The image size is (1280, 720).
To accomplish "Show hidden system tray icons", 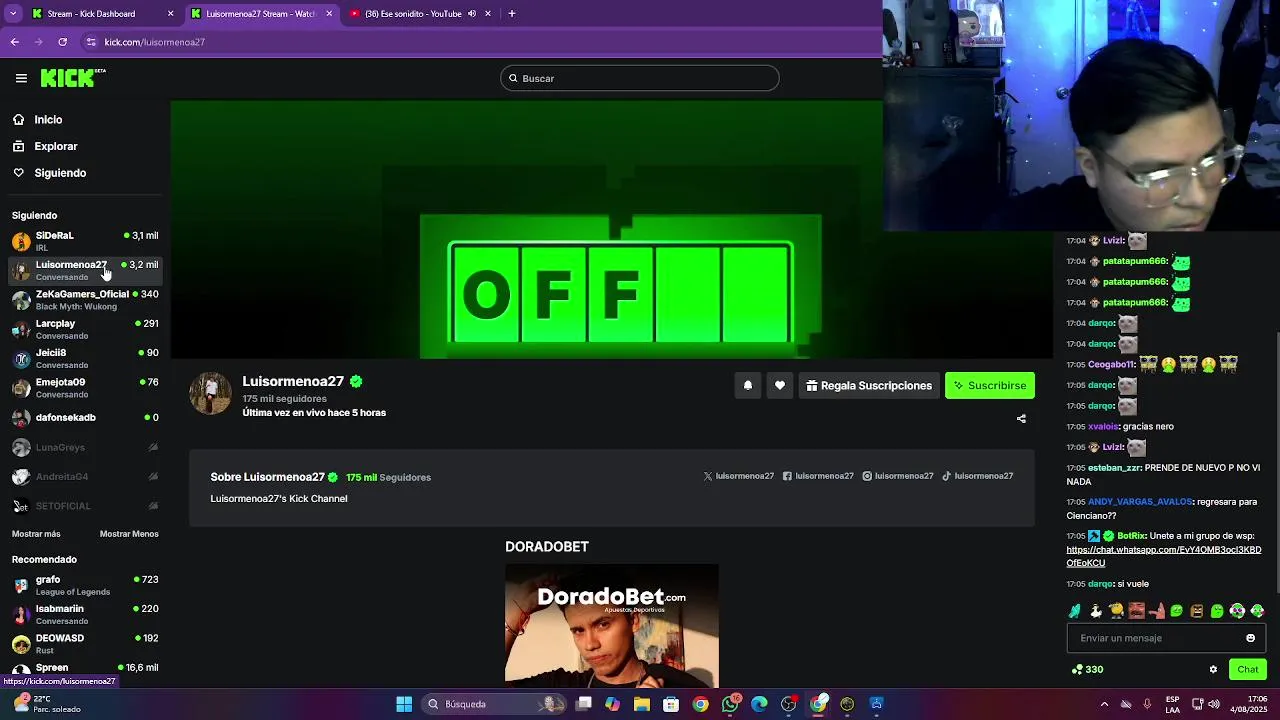I will pos(1104,704).
